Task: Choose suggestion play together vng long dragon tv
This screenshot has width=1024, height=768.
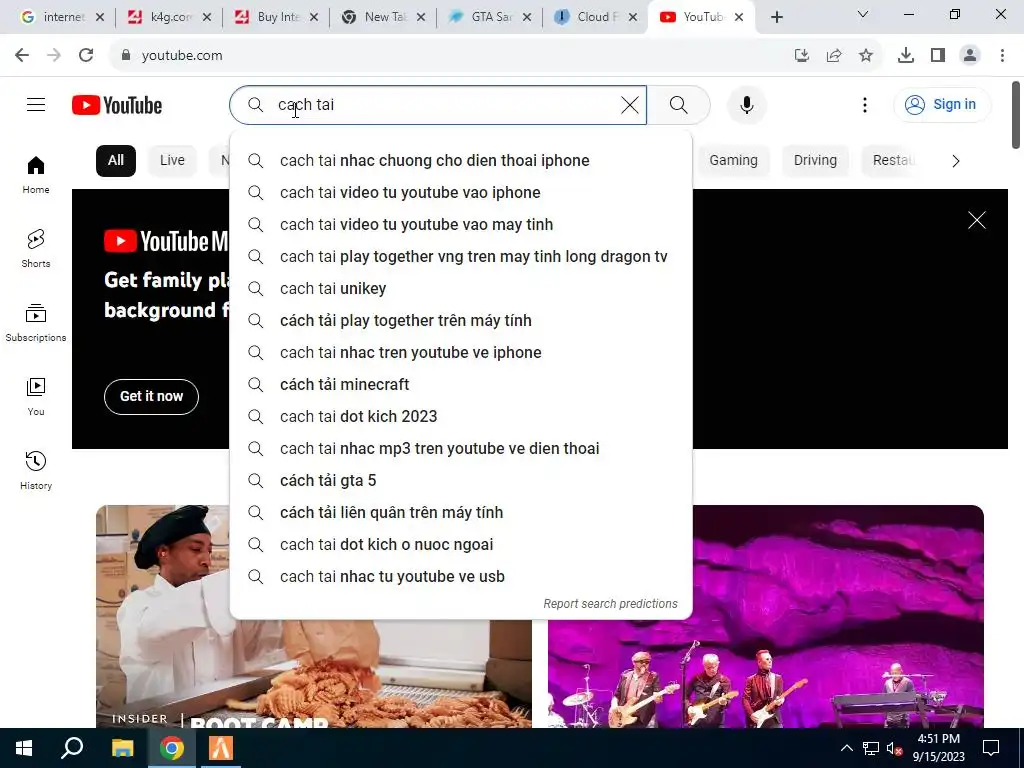Action: pos(461,257)
